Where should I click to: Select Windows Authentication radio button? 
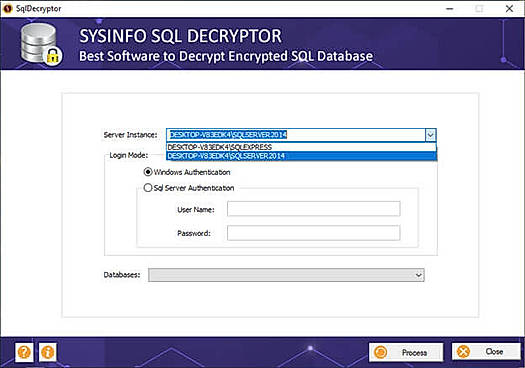coord(148,172)
